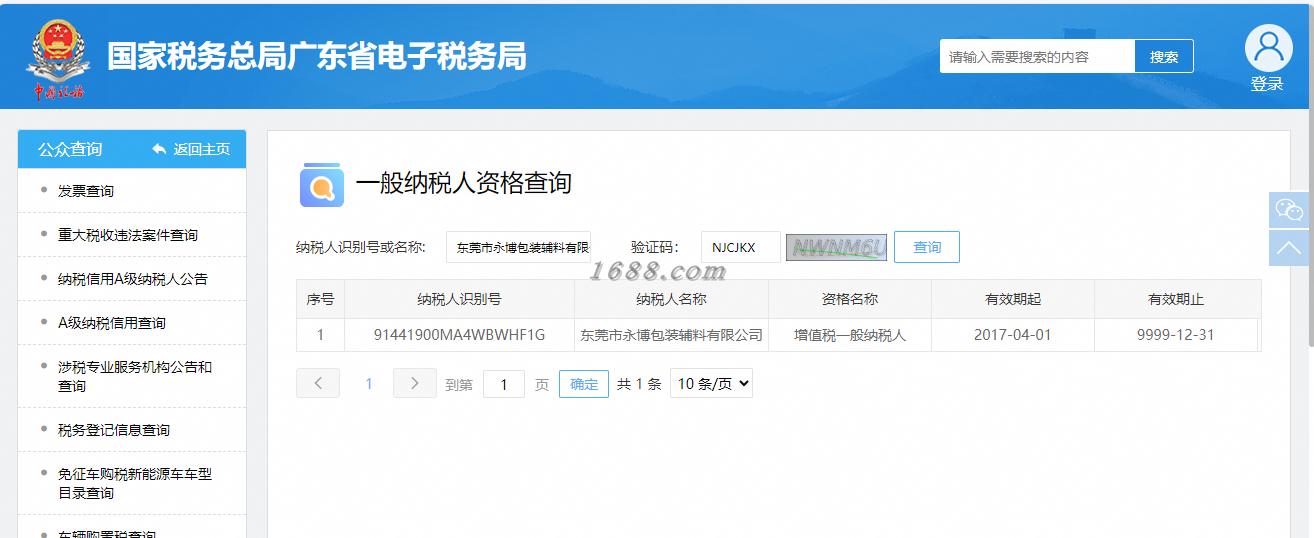Click the return arrow beside 返回主页
The height and width of the screenshot is (538, 1314).
pos(159,149)
